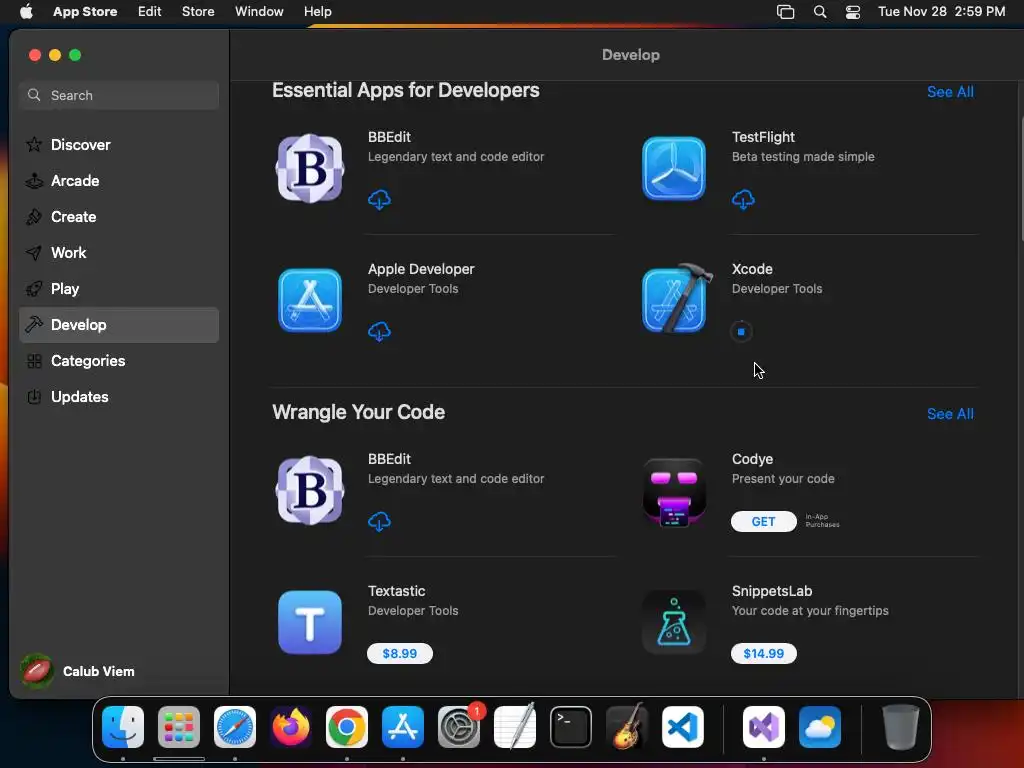Download BBEdit under Wrangle Your Code
The height and width of the screenshot is (768, 1024).
pos(379,521)
